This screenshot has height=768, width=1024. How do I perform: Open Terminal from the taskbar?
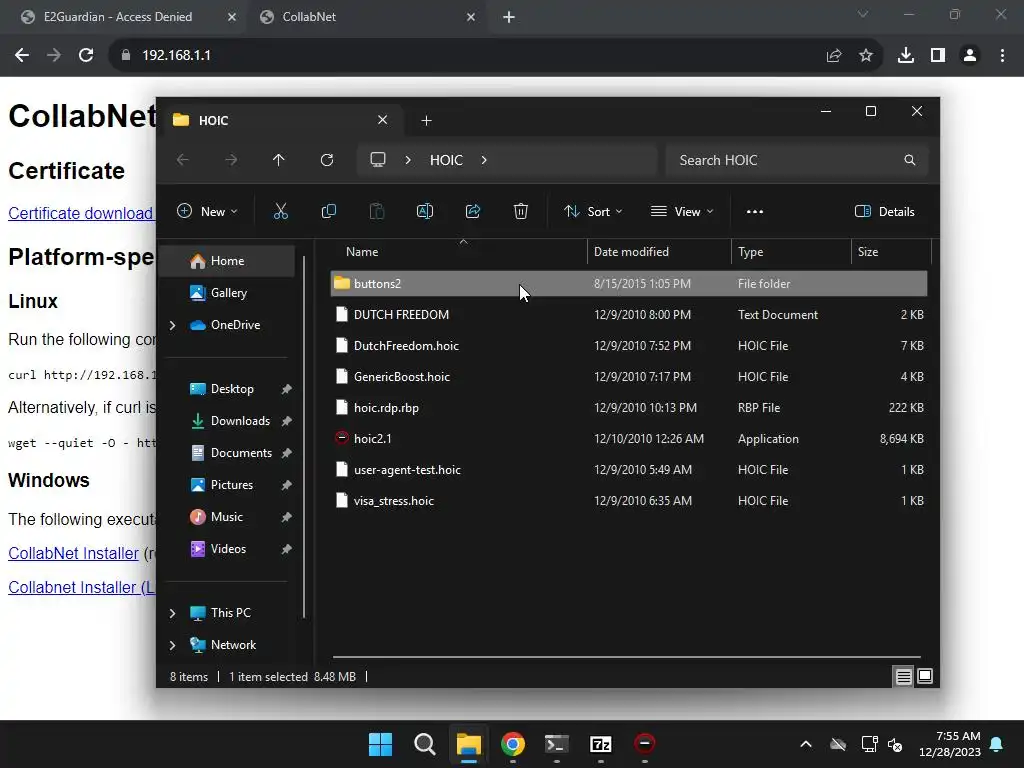pos(556,744)
